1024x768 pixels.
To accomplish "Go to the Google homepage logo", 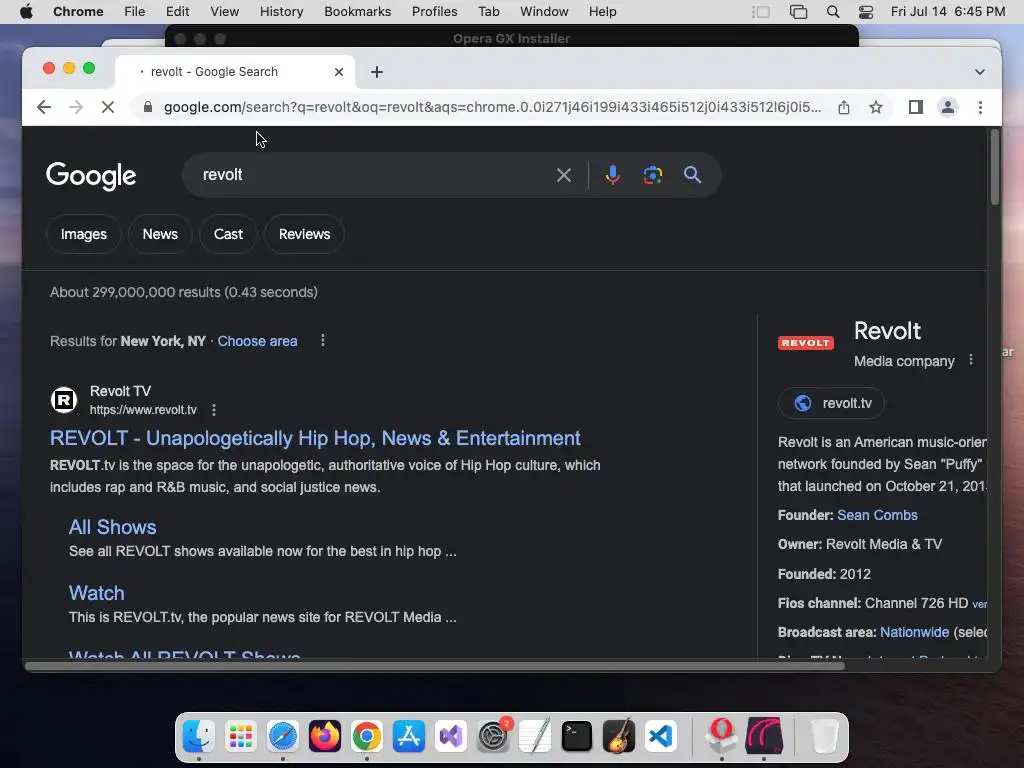I will (91, 176).
